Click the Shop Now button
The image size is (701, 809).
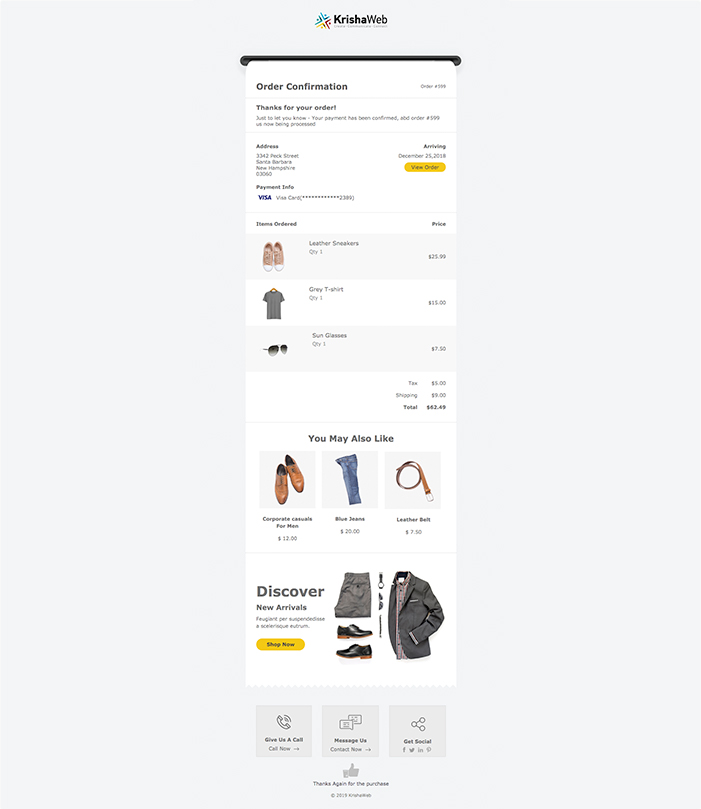[280, 644]
